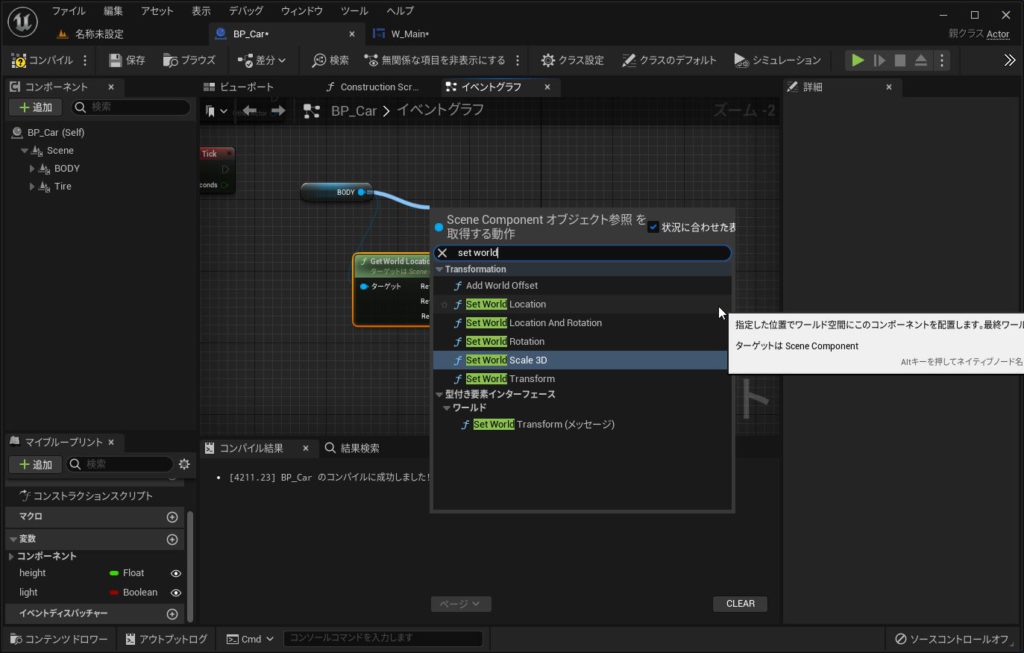Viewport: 1024px width, 653px height.
Task: Switch to ビューポート tab
Action: (x=246, y=87)
